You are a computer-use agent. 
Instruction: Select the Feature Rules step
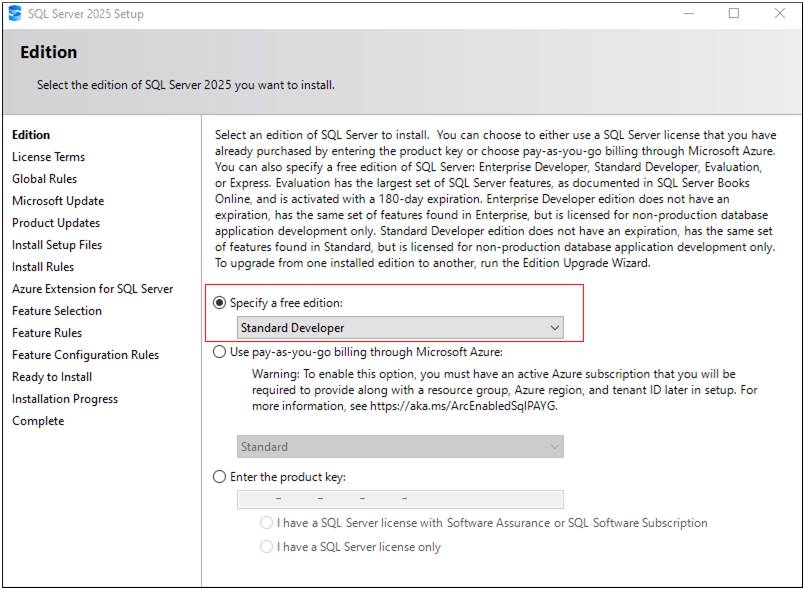tap(47, 333)
